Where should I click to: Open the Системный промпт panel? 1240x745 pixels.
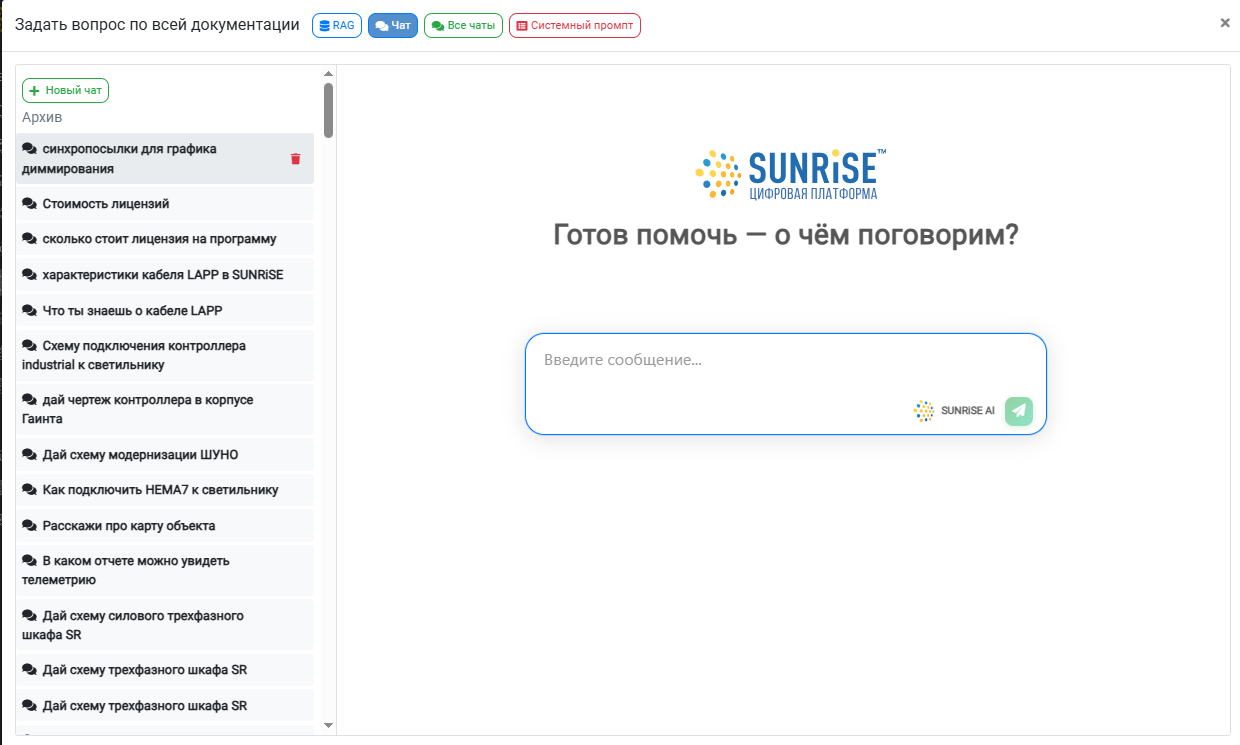tap(574, 25)
